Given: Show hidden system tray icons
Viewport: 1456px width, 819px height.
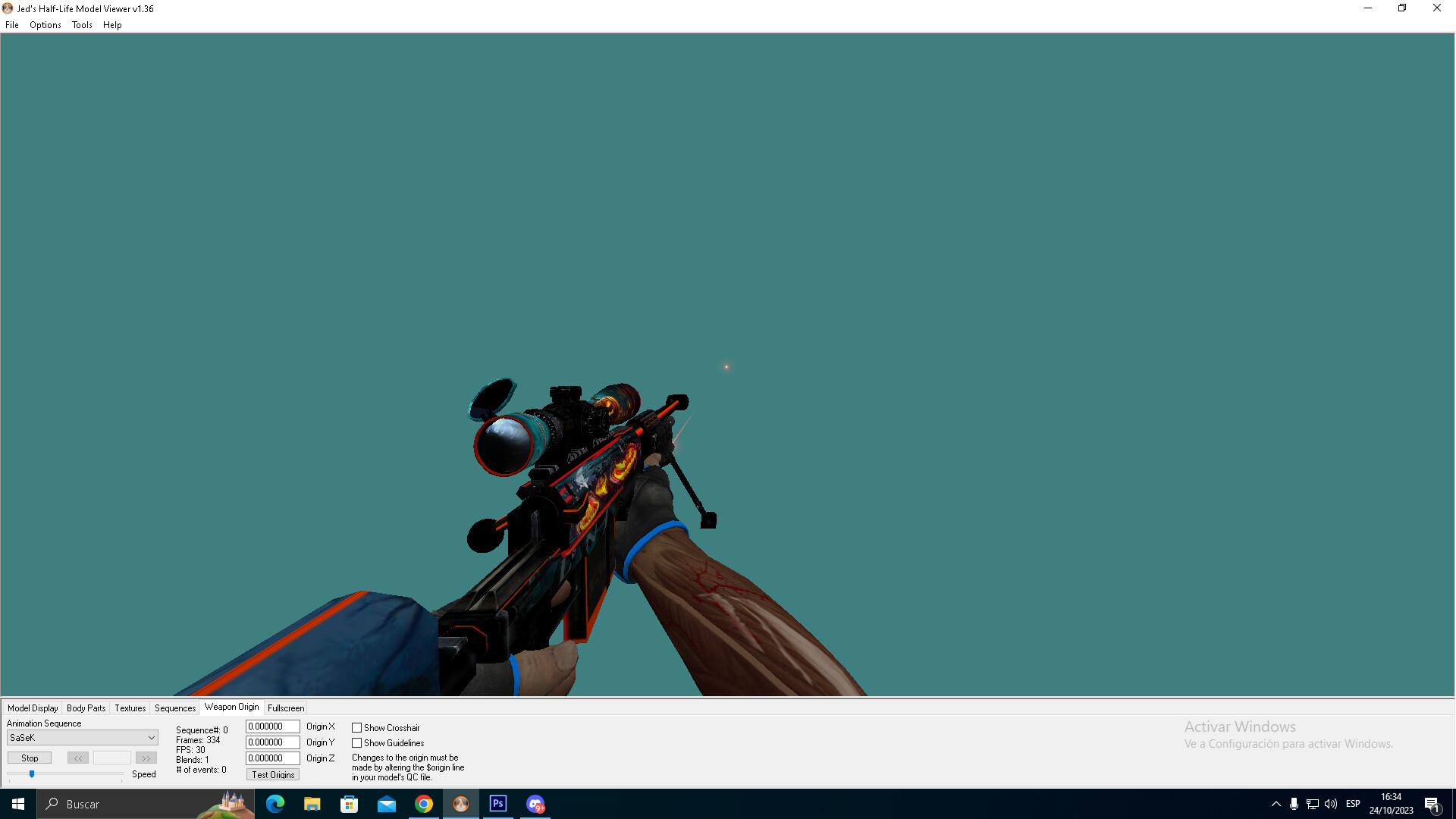Looking at the screenshot, I should click(1276, 804).
